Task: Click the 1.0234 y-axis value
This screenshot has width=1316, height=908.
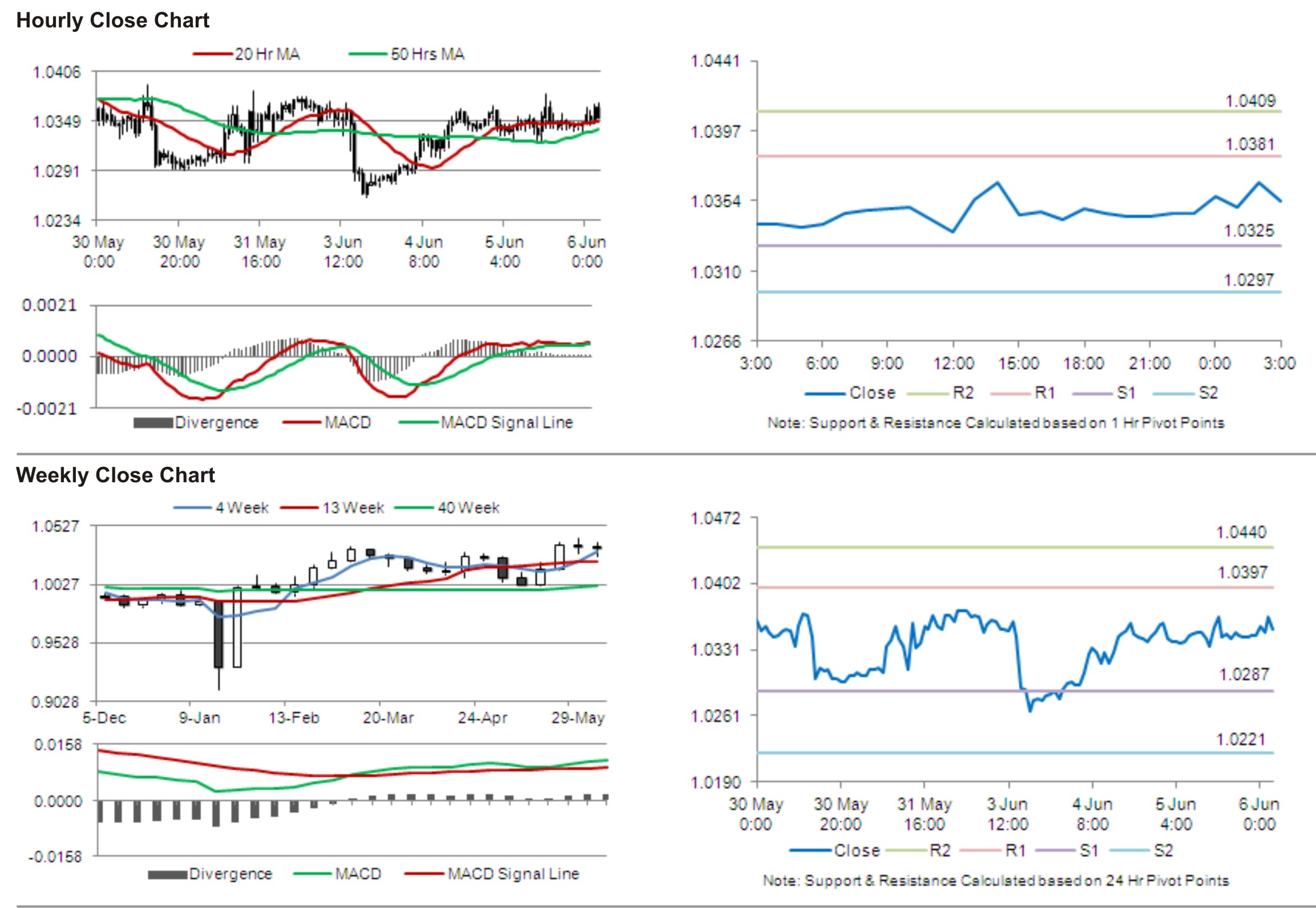Action: click(57, 221)
